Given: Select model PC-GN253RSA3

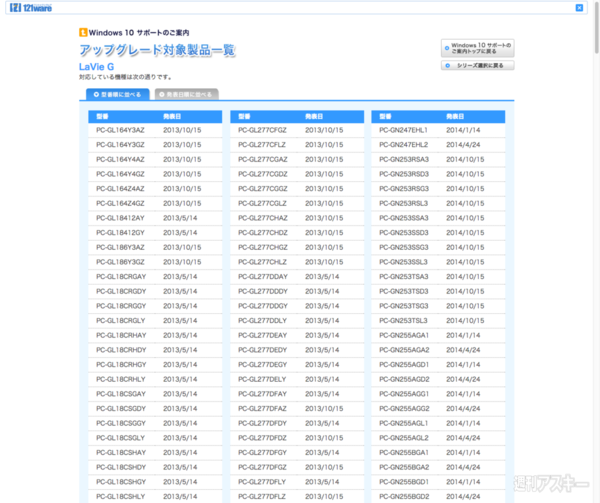Looking at the screenshot, I should click(x=404, y=159).
